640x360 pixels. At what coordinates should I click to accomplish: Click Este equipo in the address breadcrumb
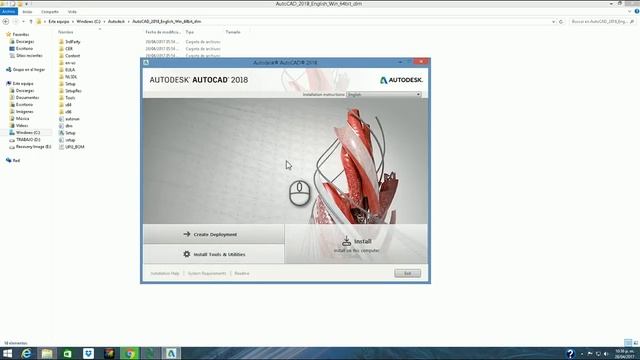tap(59, 21)
